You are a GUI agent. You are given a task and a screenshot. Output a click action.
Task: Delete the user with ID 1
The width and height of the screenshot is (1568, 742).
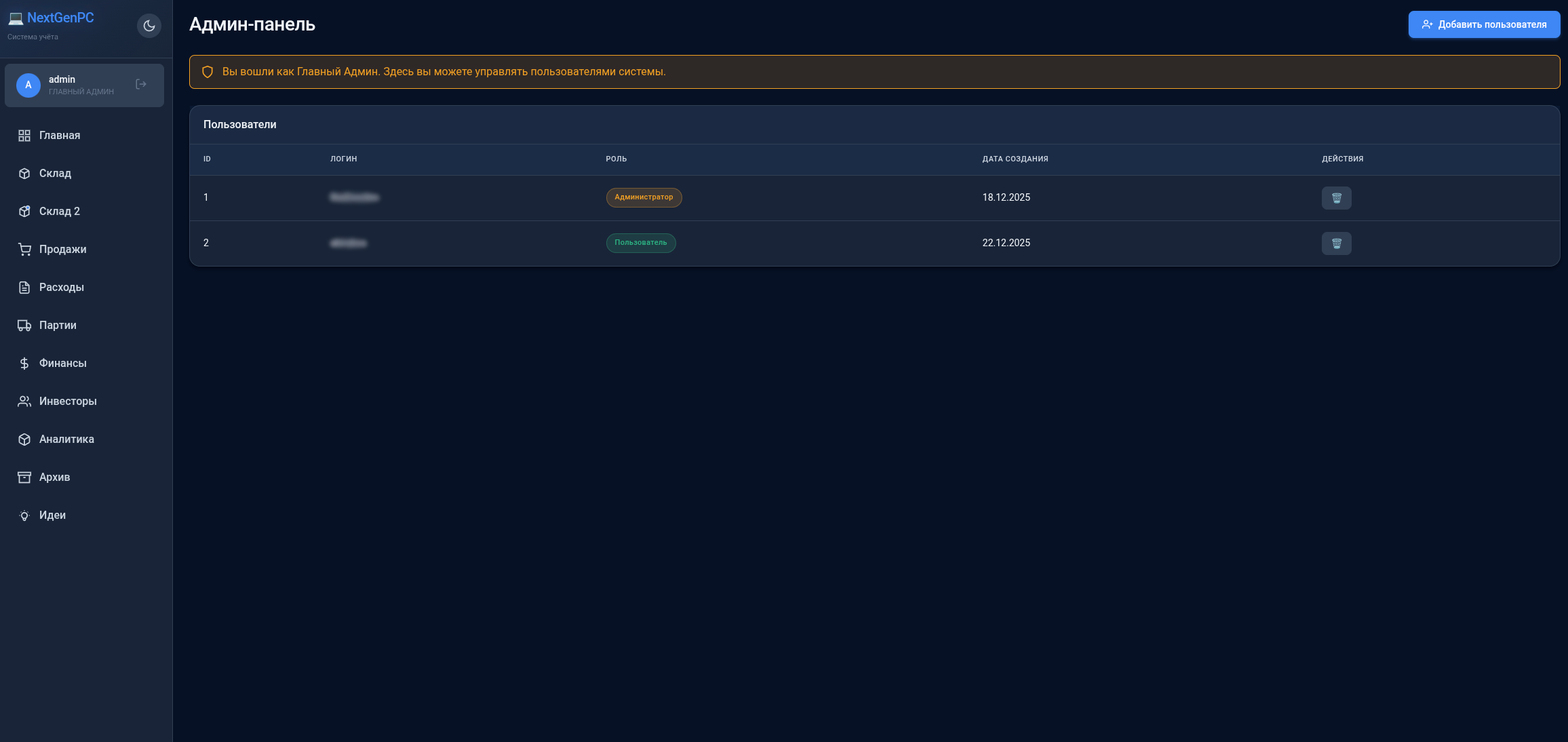click(1336, 198)
